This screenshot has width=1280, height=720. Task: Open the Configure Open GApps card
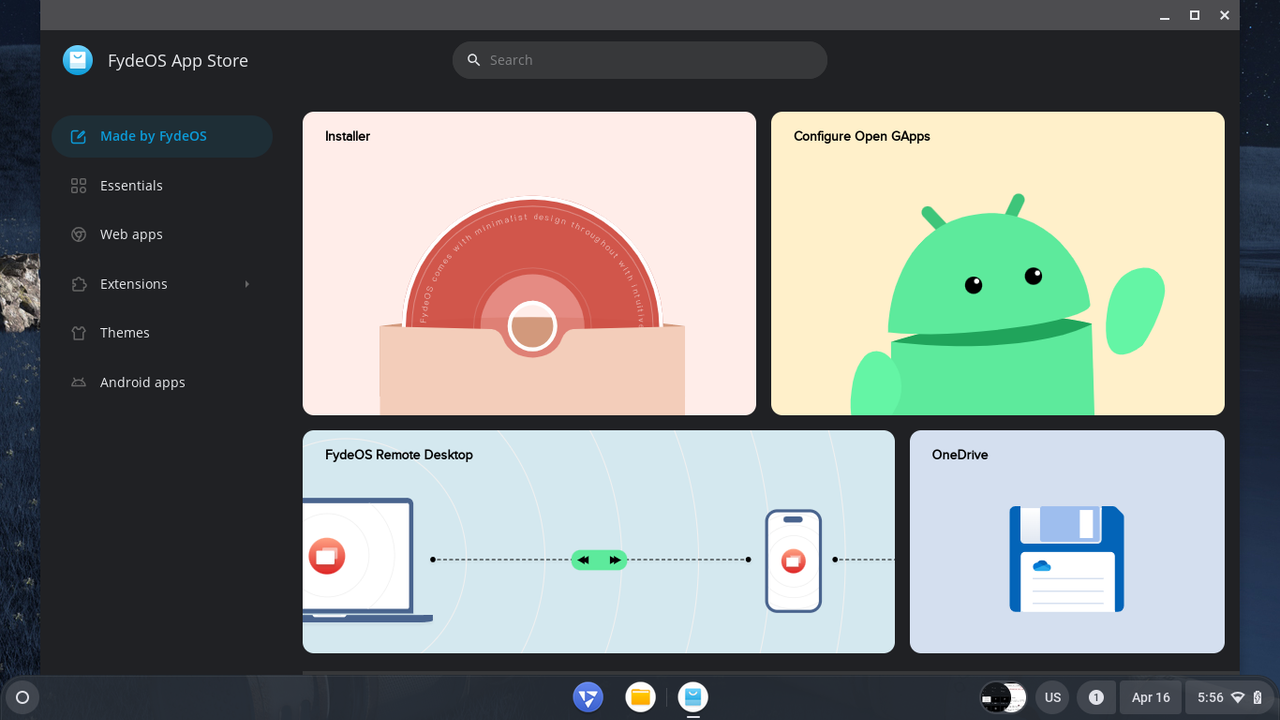998,263
